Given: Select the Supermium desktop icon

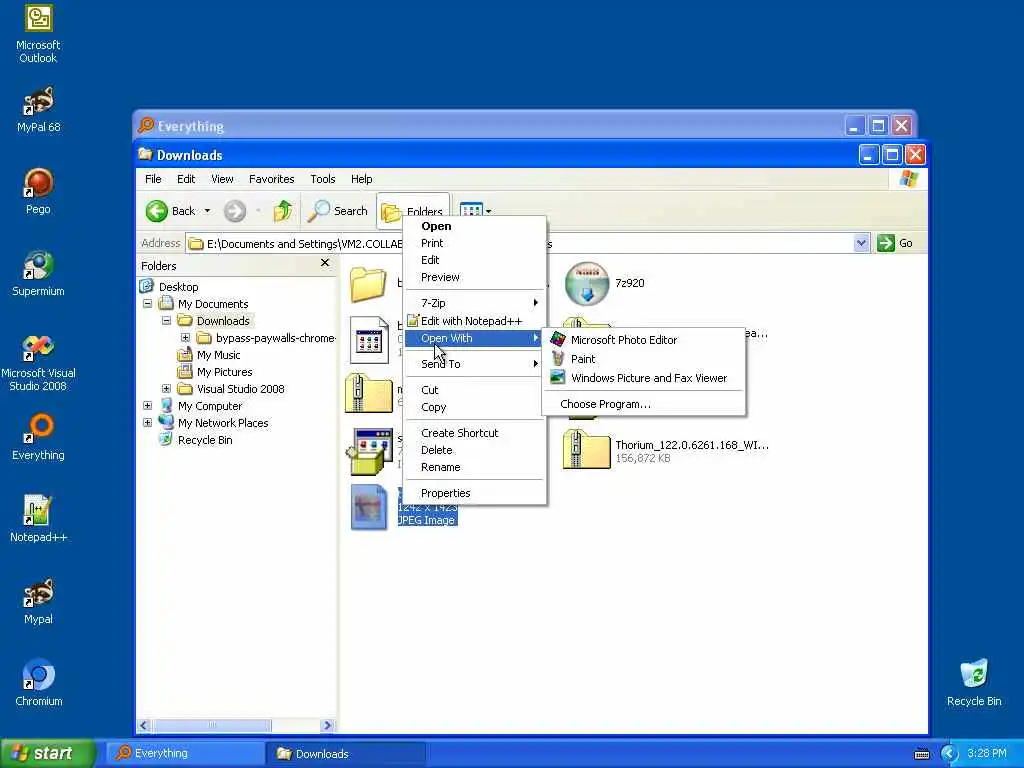Looking at the screenshot, I should 38,273.
